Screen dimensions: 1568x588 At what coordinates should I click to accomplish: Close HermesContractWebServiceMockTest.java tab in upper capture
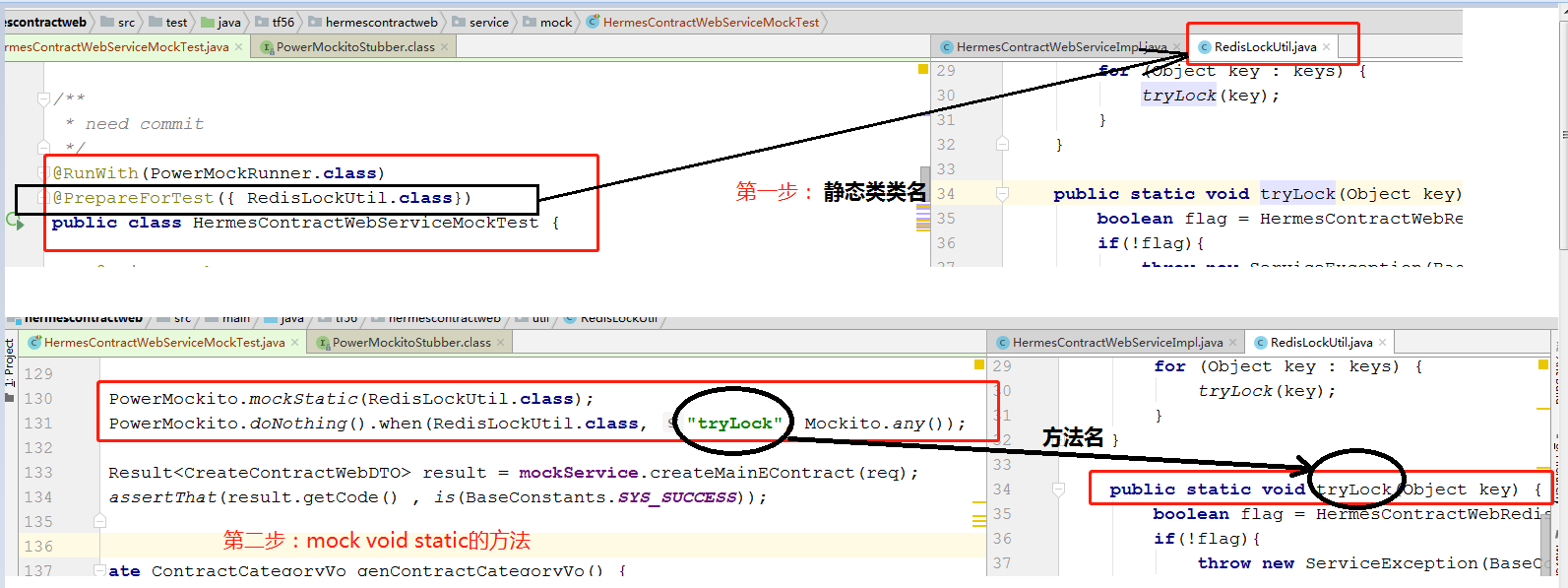238,46
